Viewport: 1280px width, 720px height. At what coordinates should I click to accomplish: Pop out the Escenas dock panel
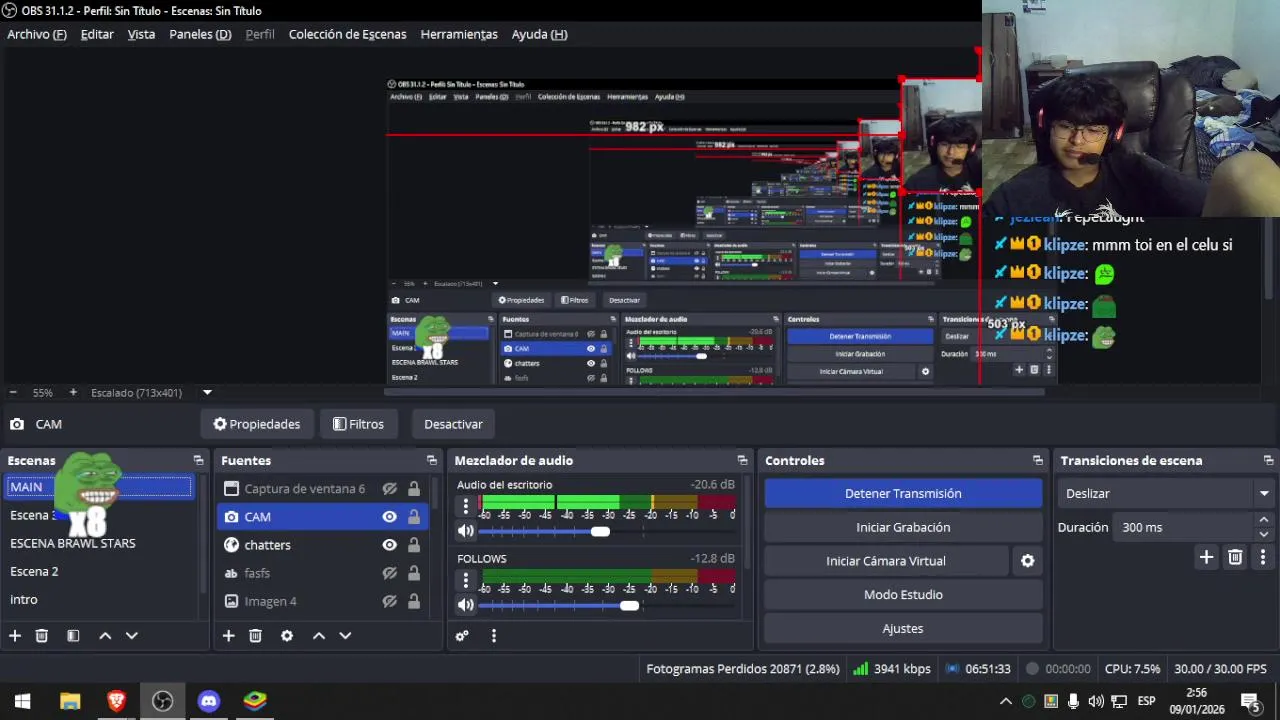[198, 460]
